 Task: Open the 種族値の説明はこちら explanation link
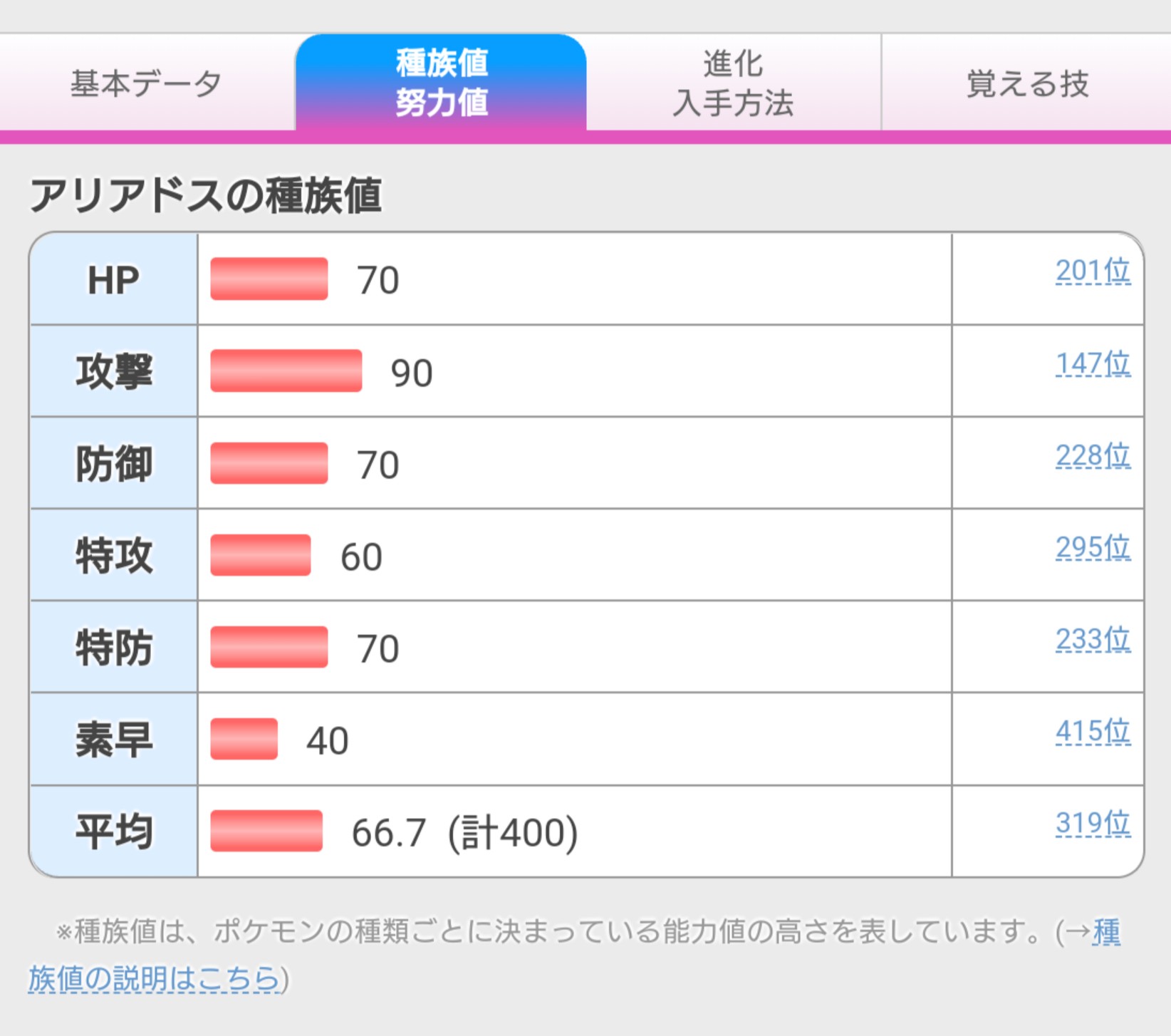[154, 979]
